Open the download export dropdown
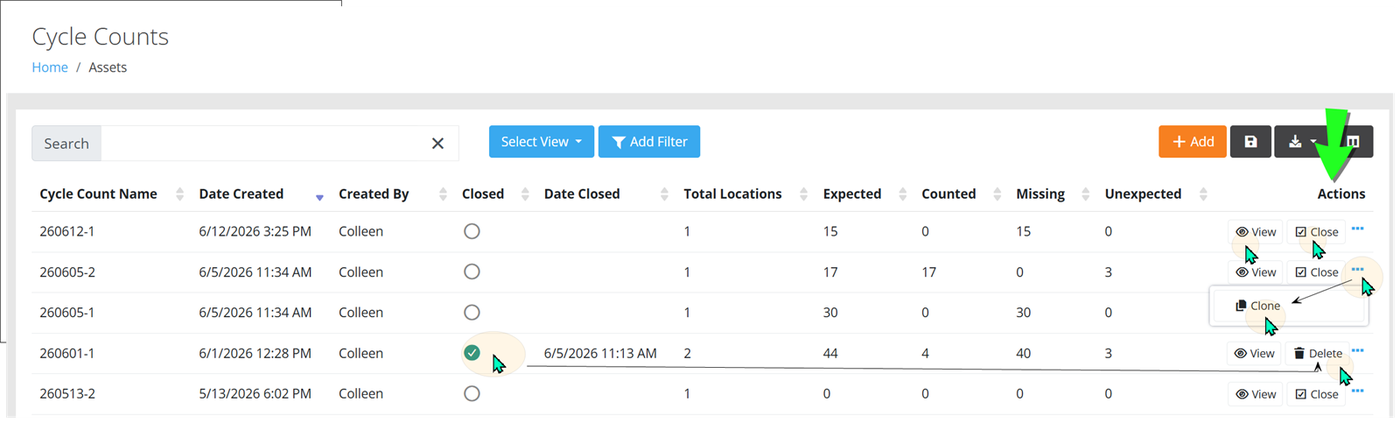Image resolution: width=1400 pixels, height=423 pixels. (x=1302, y=142)
